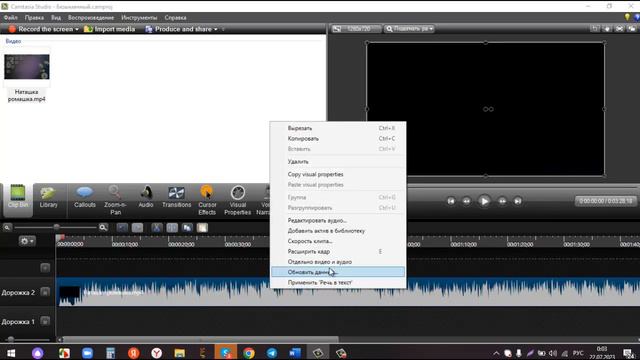Screen dimensions: 640x360
Task: Select Копировать in the context menu
Action: click(338, 138)
